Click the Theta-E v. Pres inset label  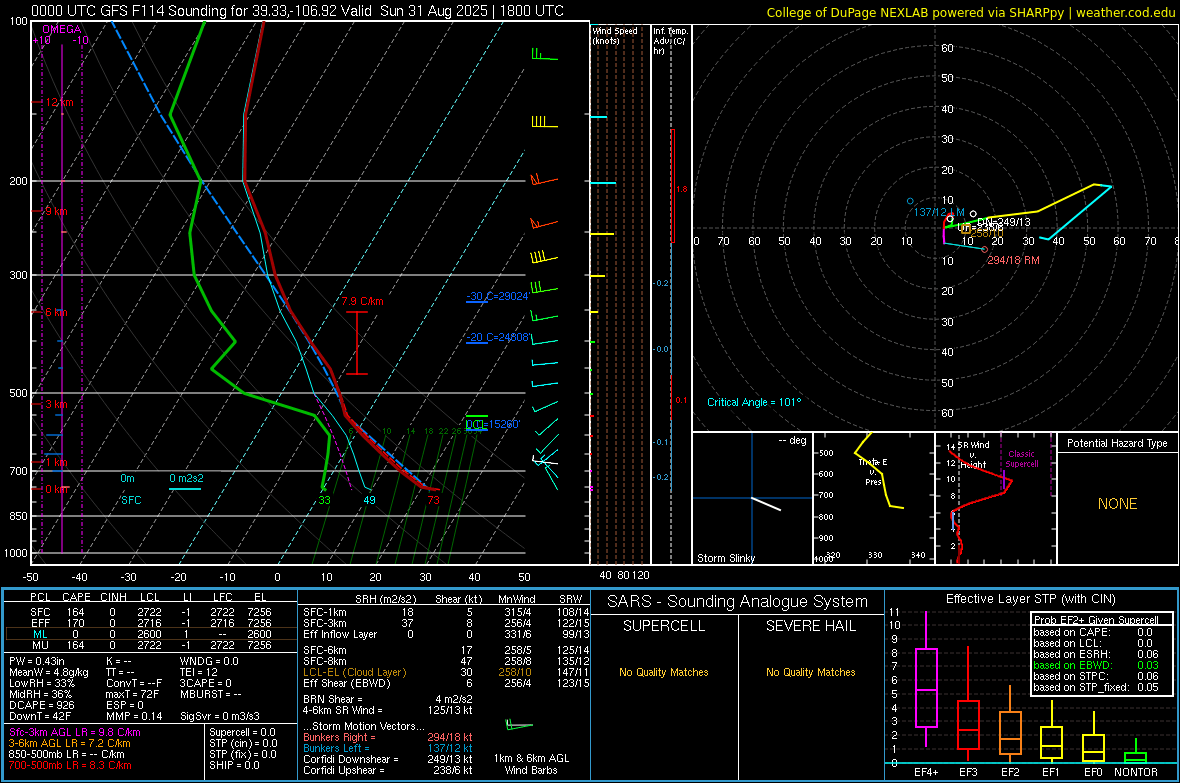[873, 471]
